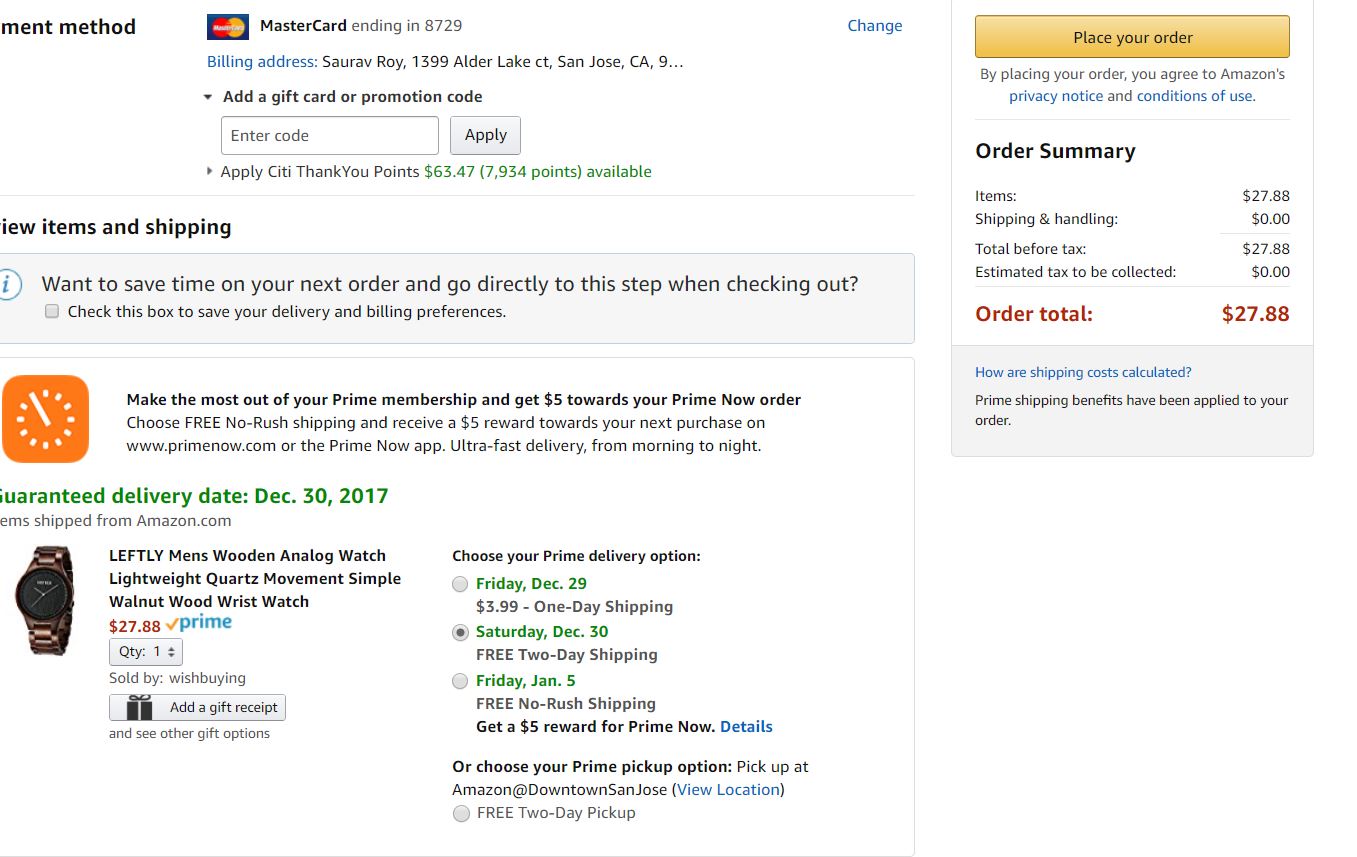Viewport: 1357px width, 857px height.
Task: Click Change to update payment method
Action: (874, 25)
